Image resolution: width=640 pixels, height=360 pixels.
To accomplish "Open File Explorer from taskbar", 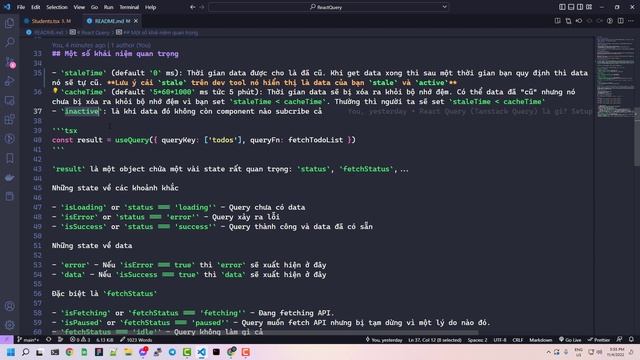I will 128,352.
